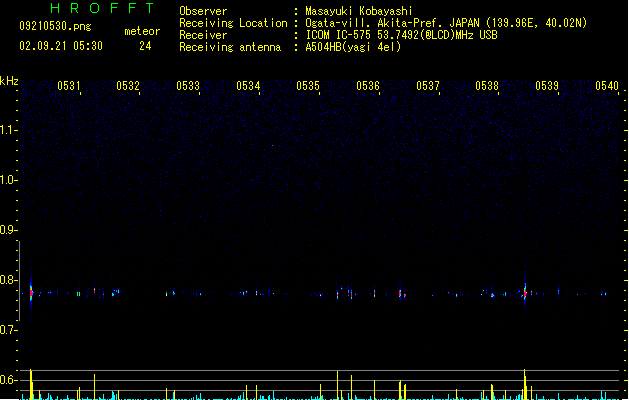The image size is (629, 400).
Task: Click the ICOM IC-575 receiver text
Action: [x=402, y=35]
